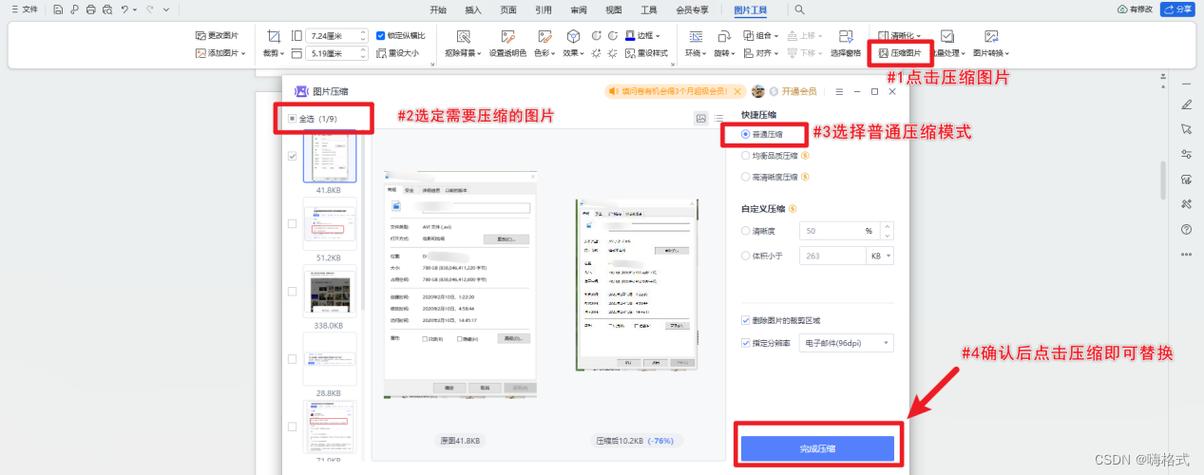Switch to the 开始 tab
Viewport: 1204px width, 475px height.
438,10
